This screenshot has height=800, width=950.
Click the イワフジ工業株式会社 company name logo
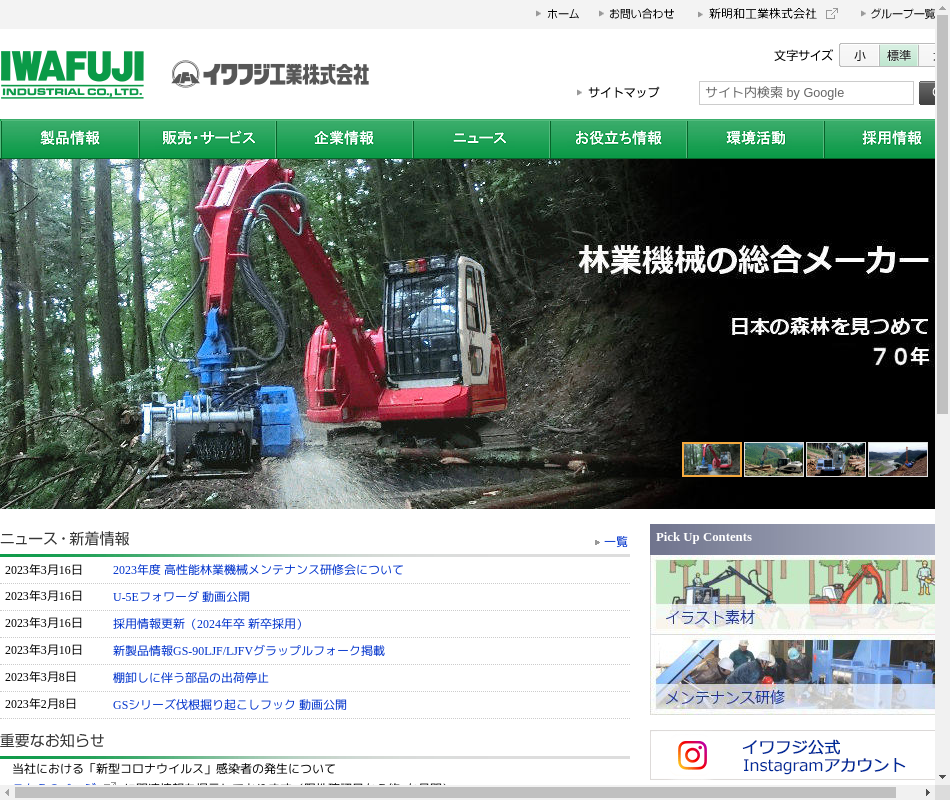[270, 75]
